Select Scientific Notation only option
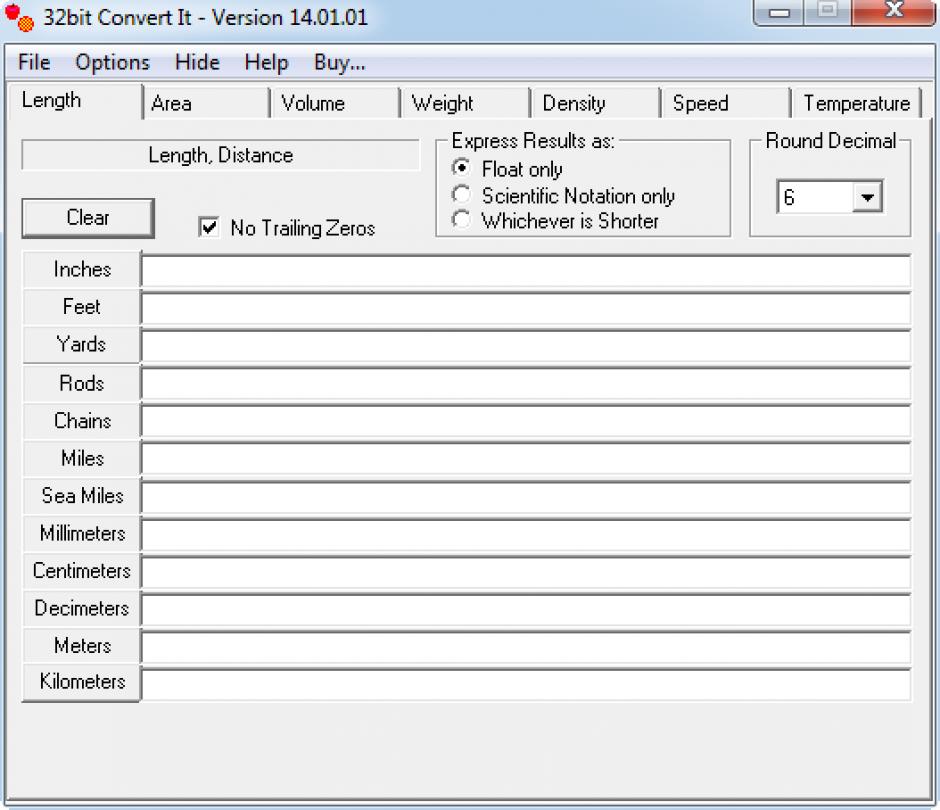Screen dimensions: 940x810 click(461, 194)
